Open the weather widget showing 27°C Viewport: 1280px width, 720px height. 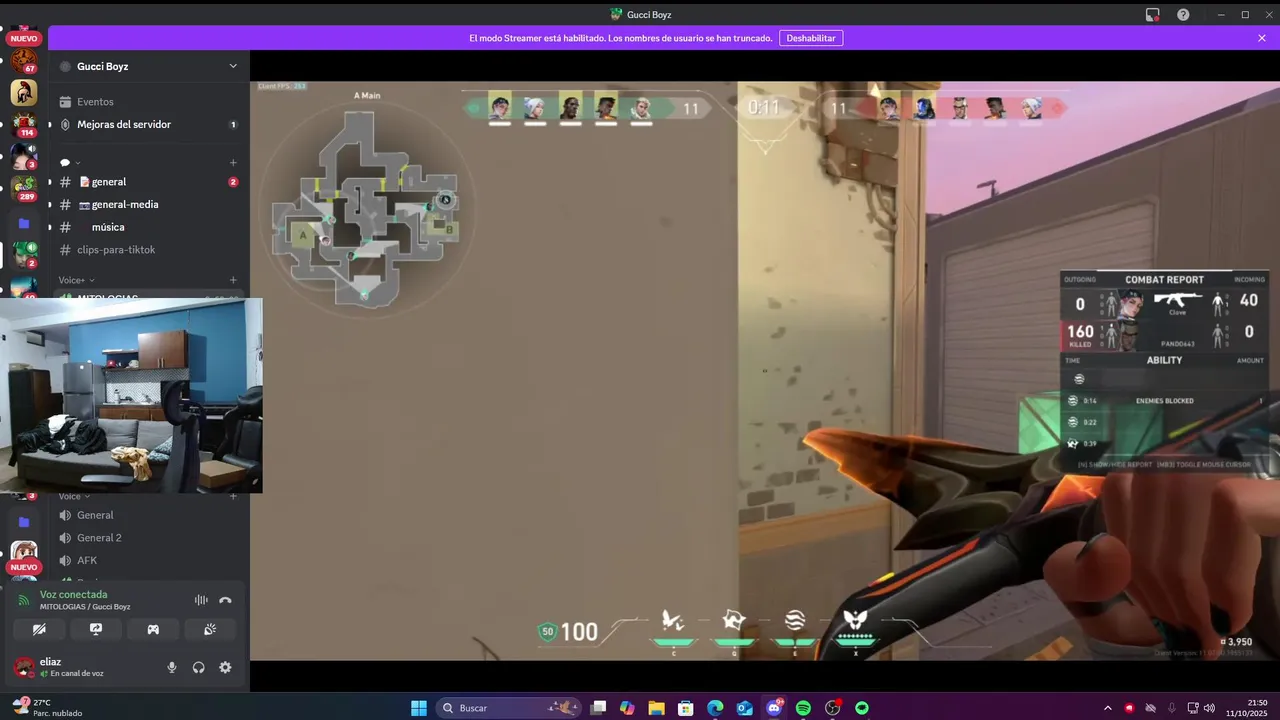pos(46,708)
